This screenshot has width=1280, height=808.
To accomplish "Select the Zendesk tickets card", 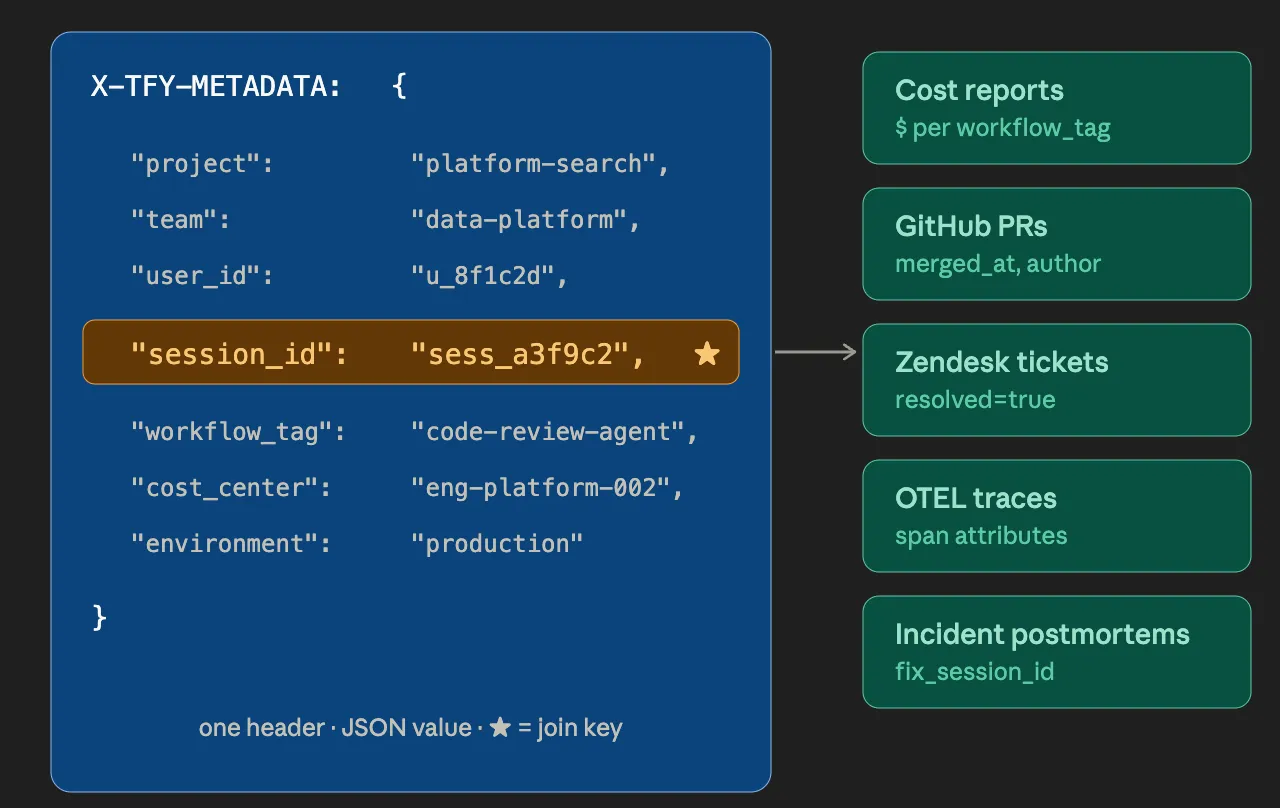I will (1057, 380).
